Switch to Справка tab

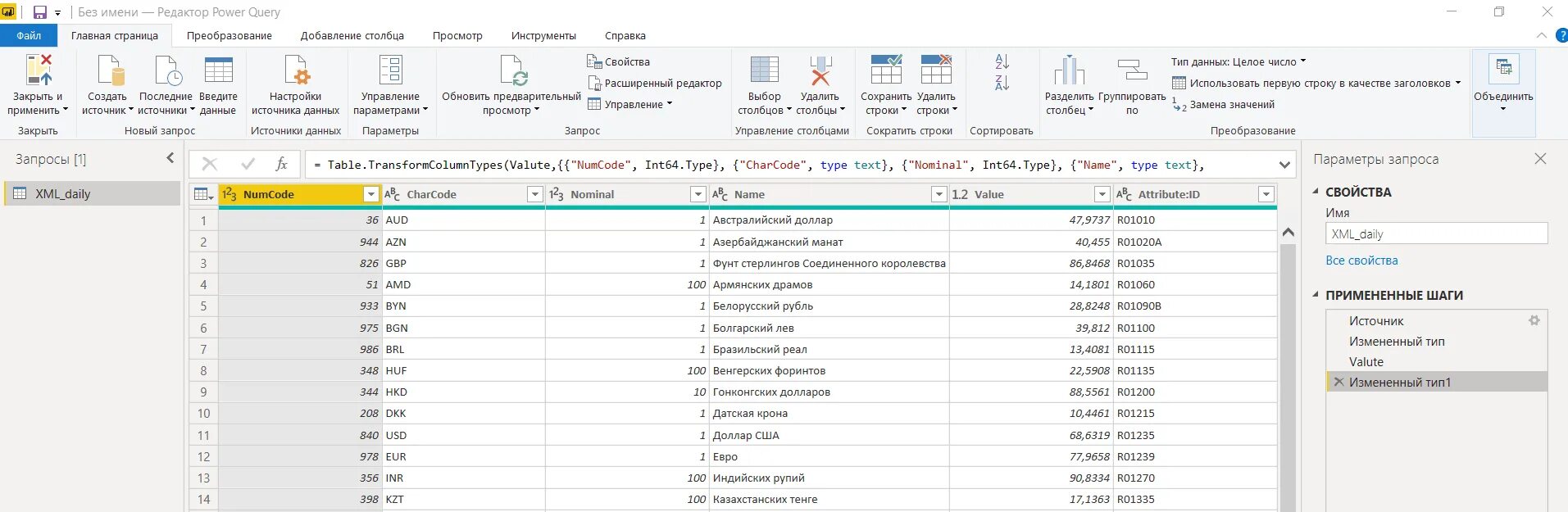(x=625, y=35)
